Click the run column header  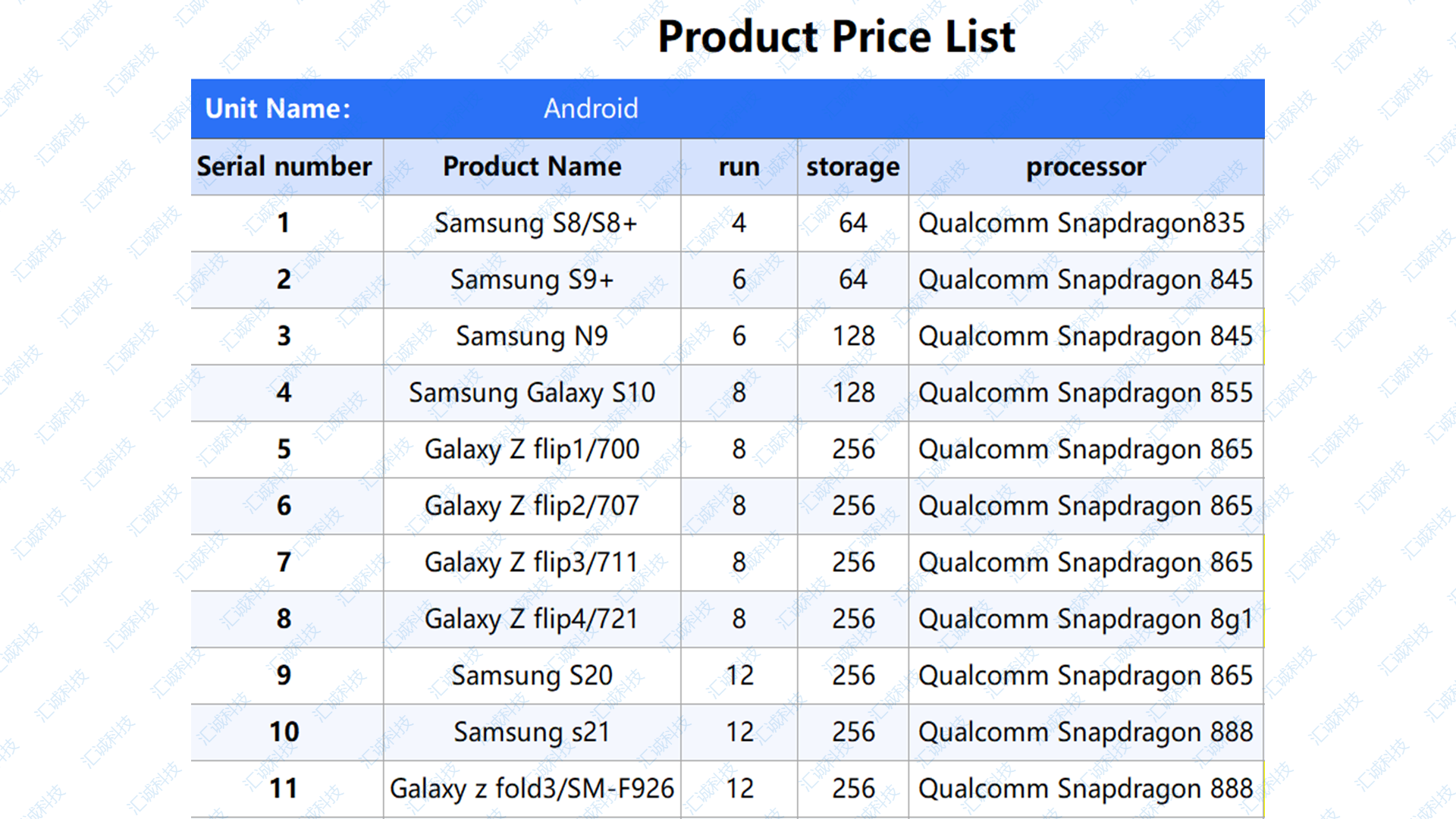pos(739,167)
